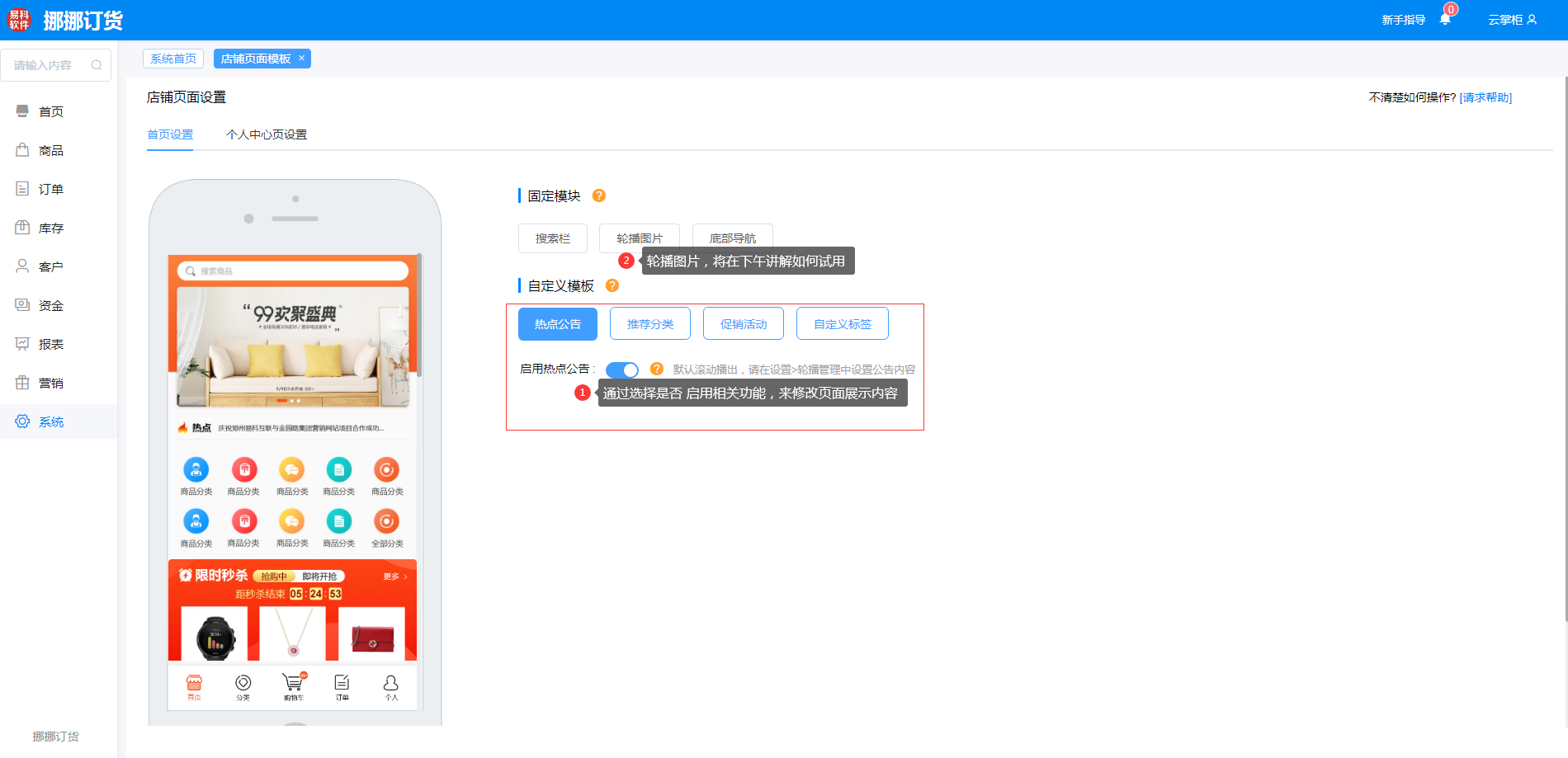The height and width of the screenshot is (758, 1568).
Task: Click the search magnifier icon in sidebar
Action: (x=97, y=65)
